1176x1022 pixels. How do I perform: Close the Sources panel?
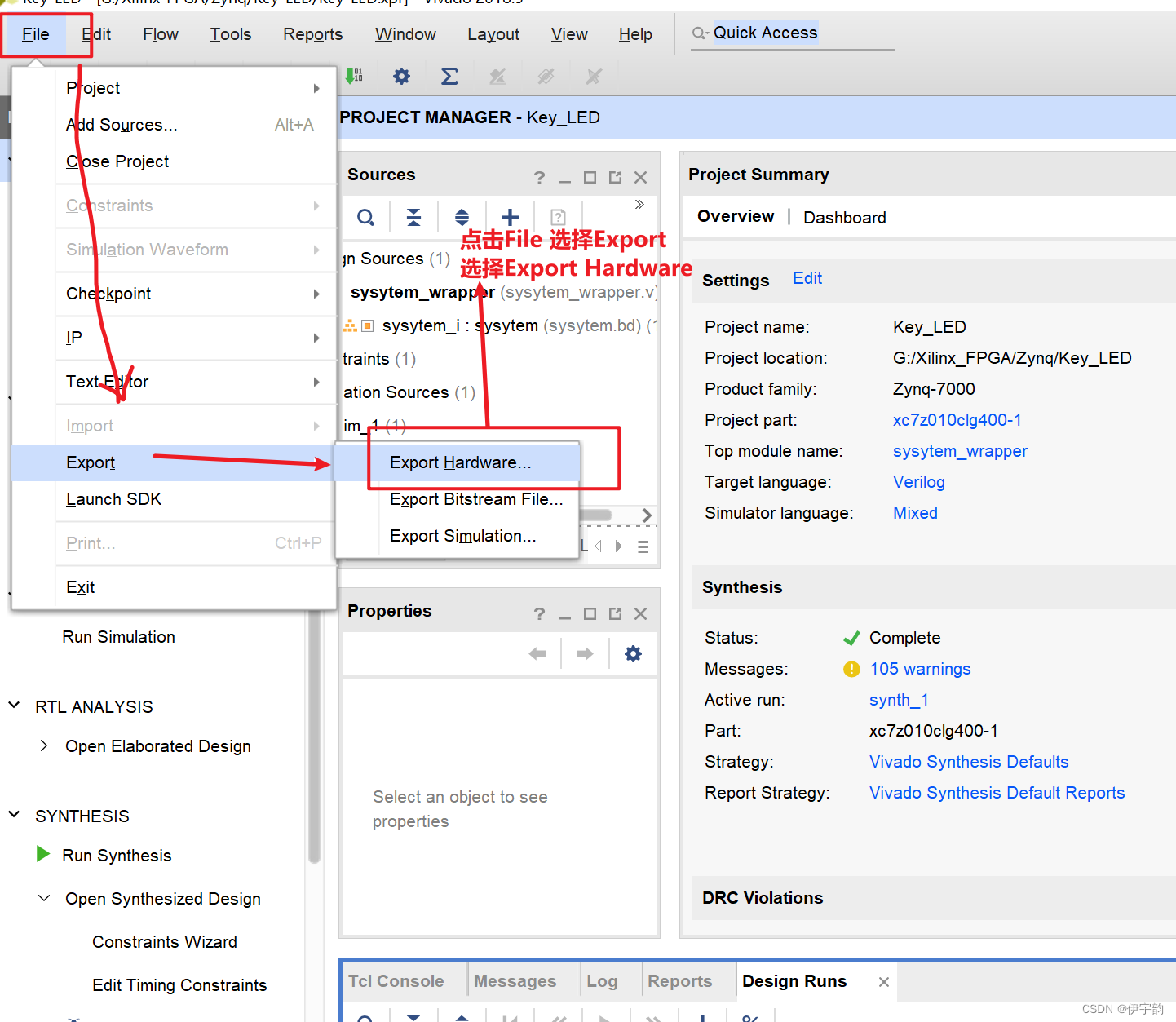[x=641, y=178]
